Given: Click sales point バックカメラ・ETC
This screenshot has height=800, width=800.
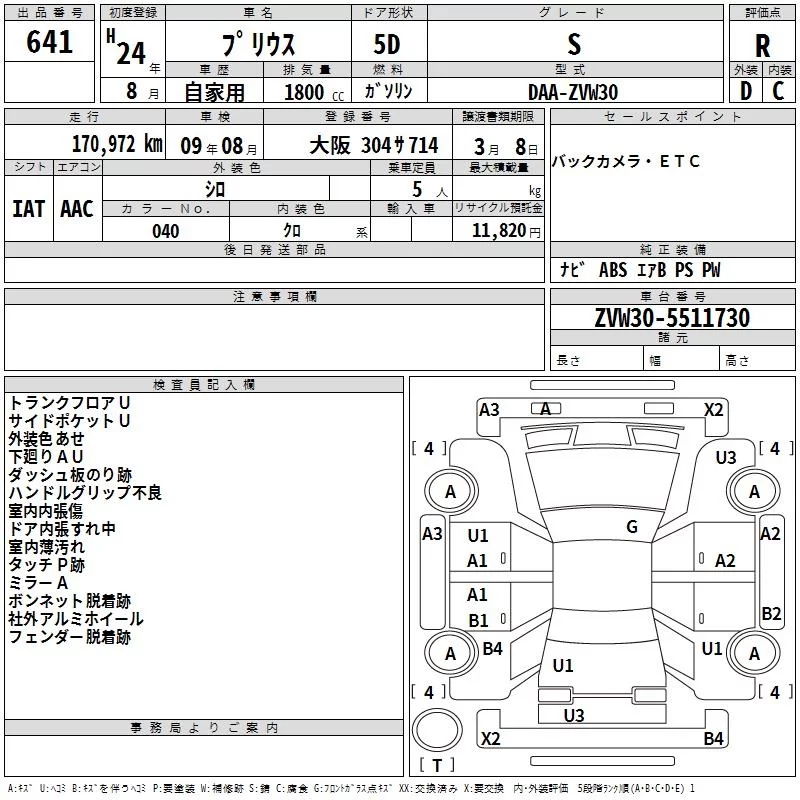Looking at the screenshot, I should point(626,161).
